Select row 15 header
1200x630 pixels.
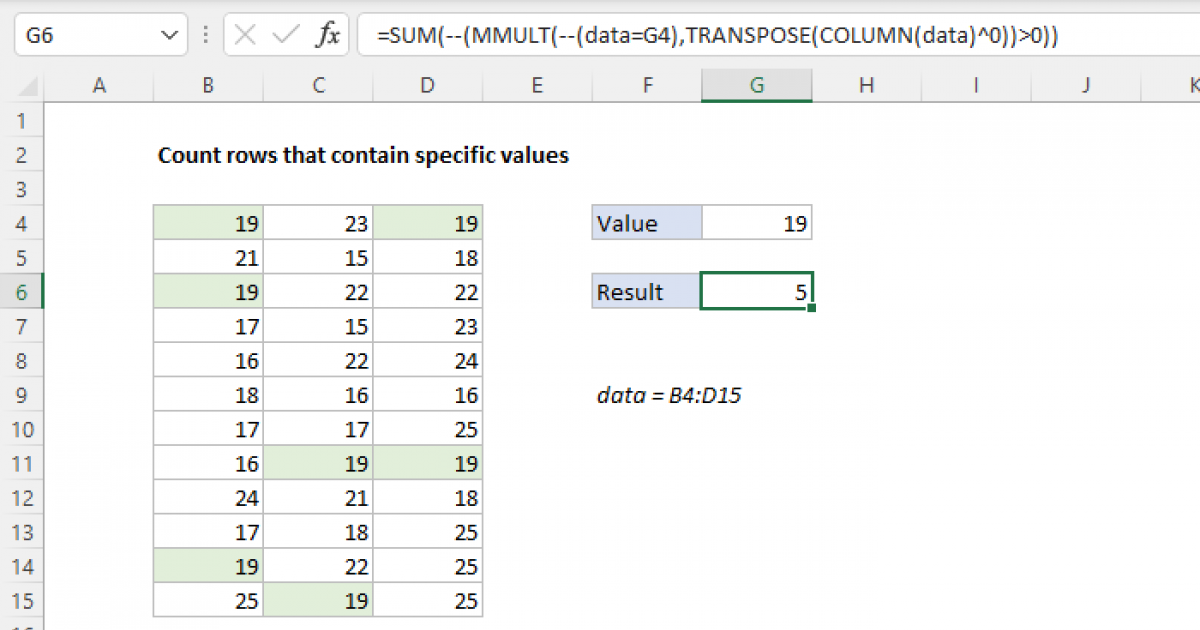tap(22, 601)
